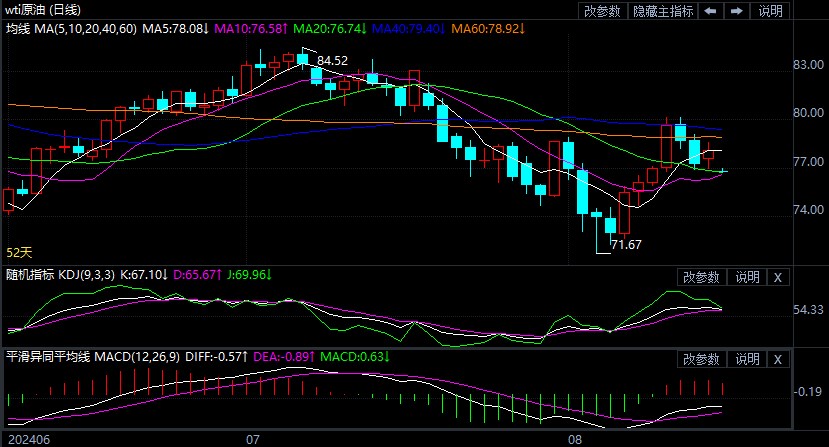Click the 08 month label on time axis
The width and height of the screenshot is (829, 447).
(574, 438)
